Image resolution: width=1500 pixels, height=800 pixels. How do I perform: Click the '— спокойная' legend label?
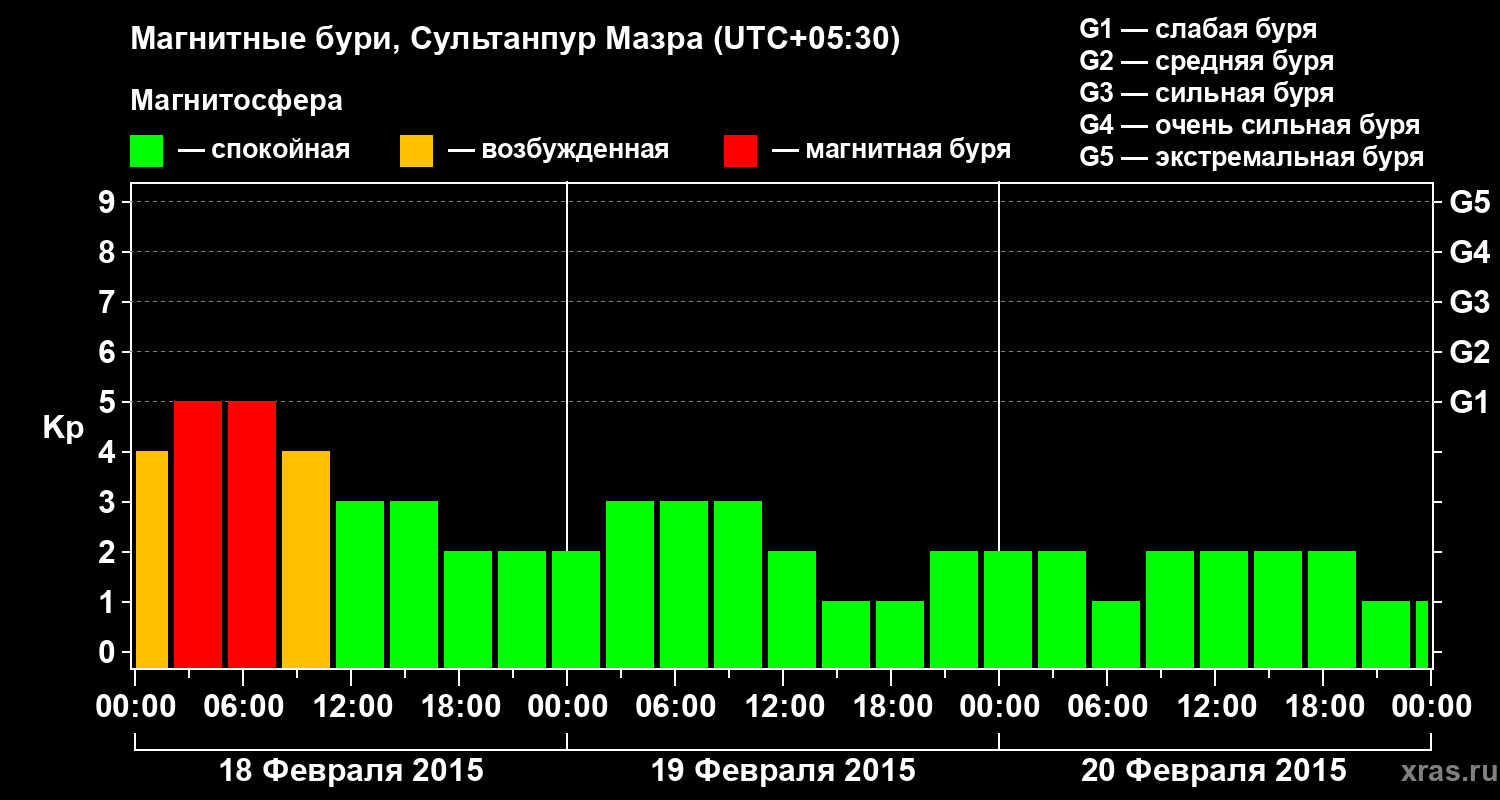[x=264, y=151]
